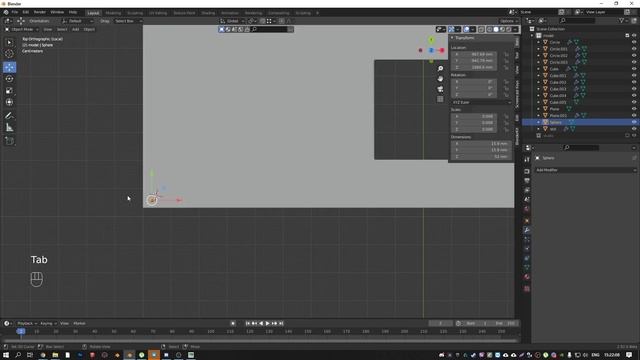This screenshot has width=640, height=360.
Task: Toggle the camera view icon in the viewport
Action: (440, 89)
